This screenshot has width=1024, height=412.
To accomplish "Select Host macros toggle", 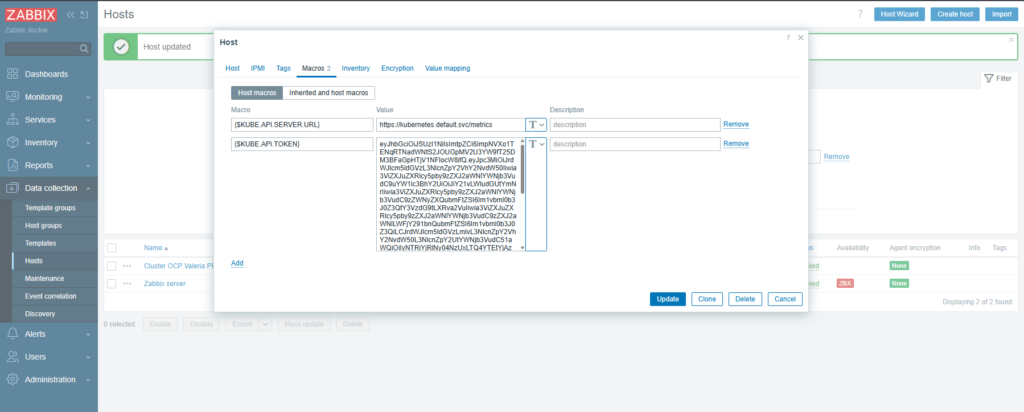I will pos(257,93).
